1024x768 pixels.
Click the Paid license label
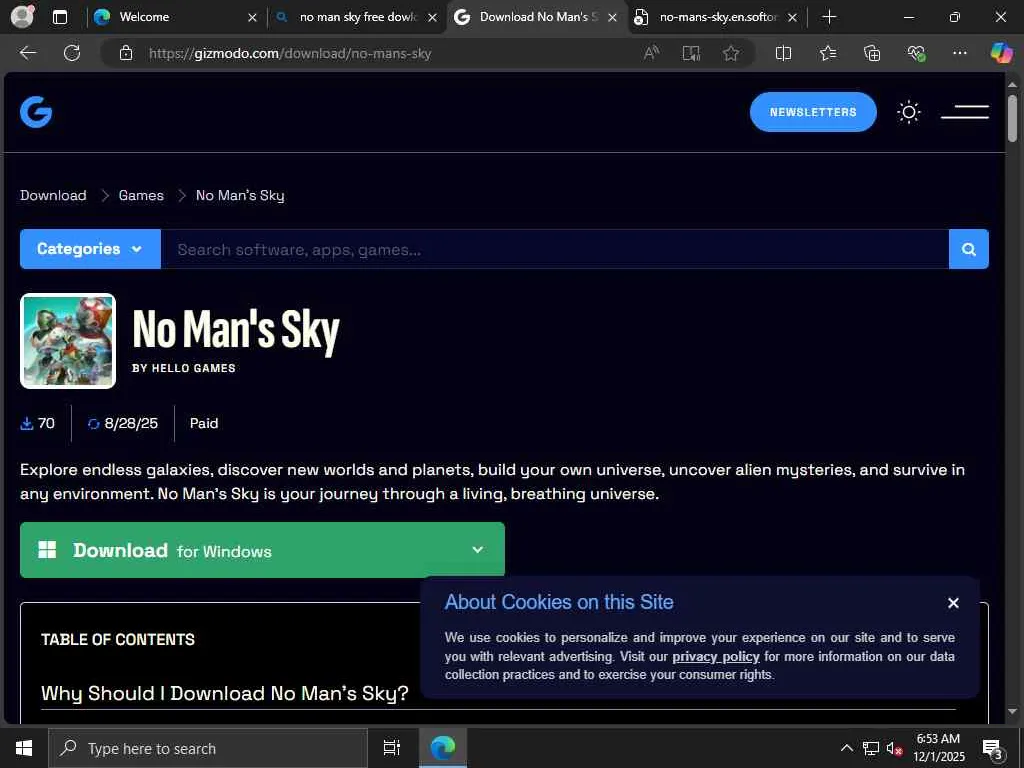click(204, 423)
